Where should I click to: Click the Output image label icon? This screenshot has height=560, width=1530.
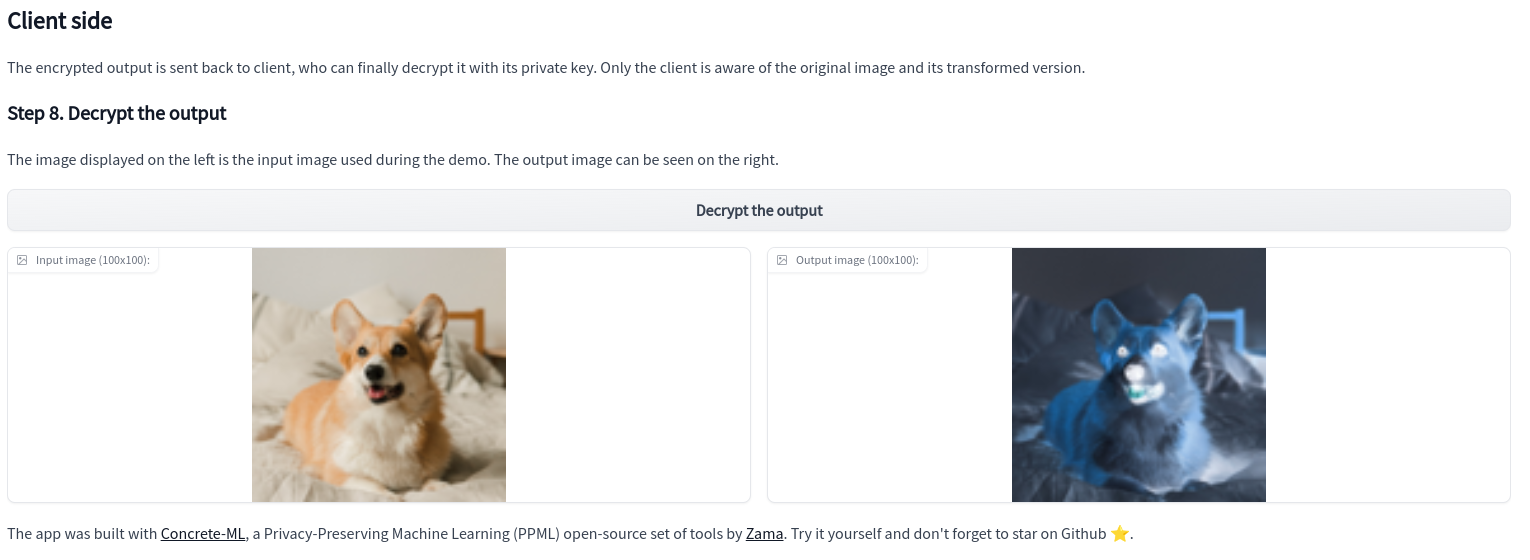[782, 260]
